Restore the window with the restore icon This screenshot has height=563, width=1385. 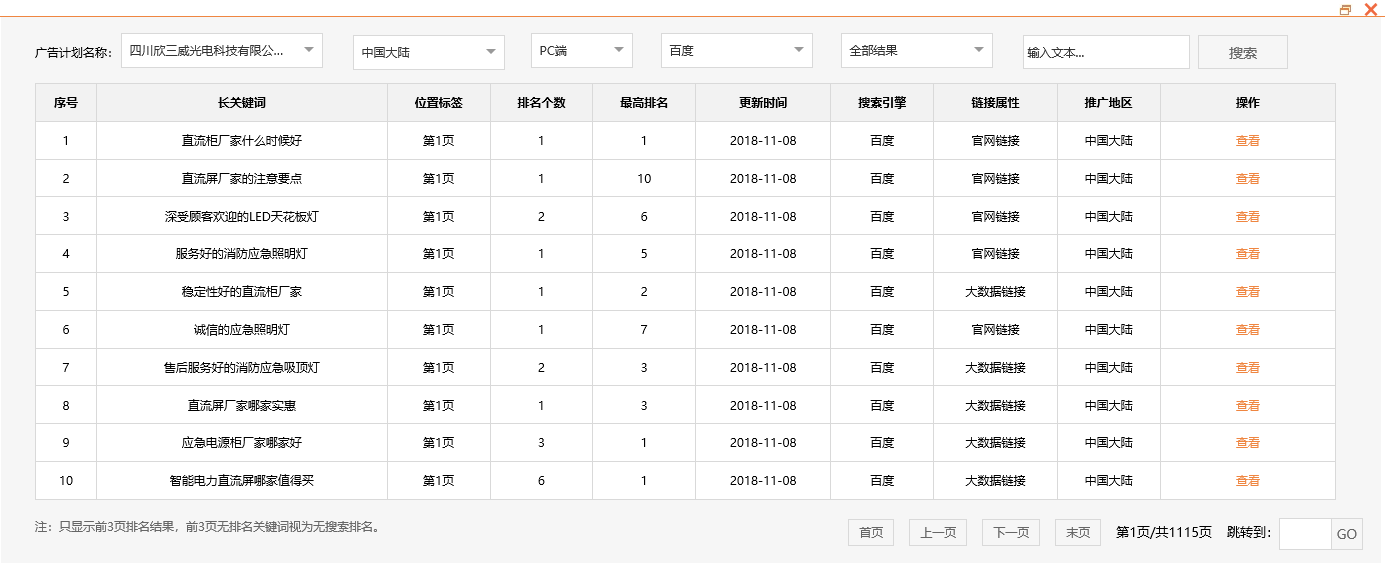1345,9
